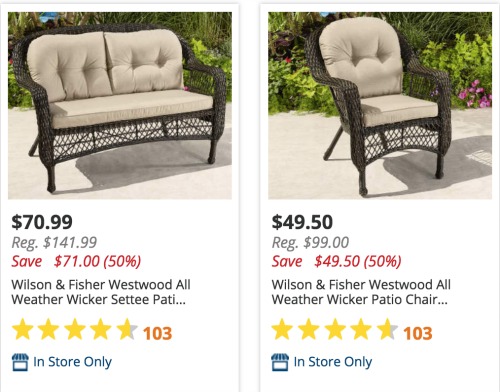Open the wicker patio chair product image
This screenshot has width=500, height=392.
pos(380,105)
